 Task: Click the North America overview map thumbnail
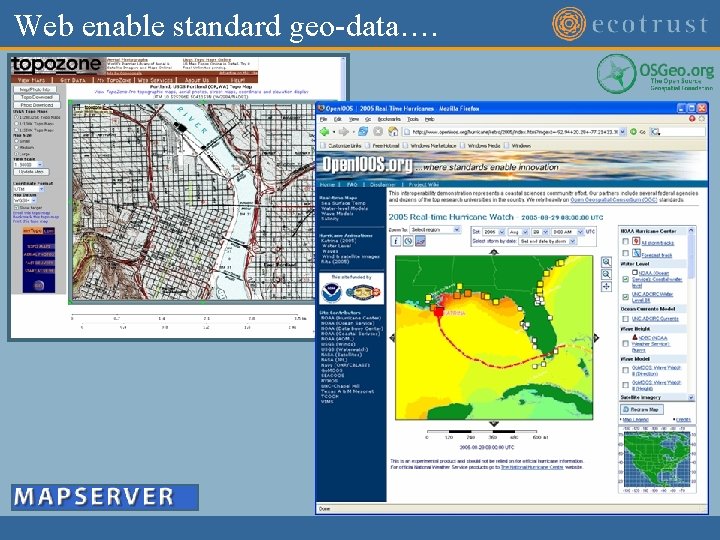tap(657, 459)
